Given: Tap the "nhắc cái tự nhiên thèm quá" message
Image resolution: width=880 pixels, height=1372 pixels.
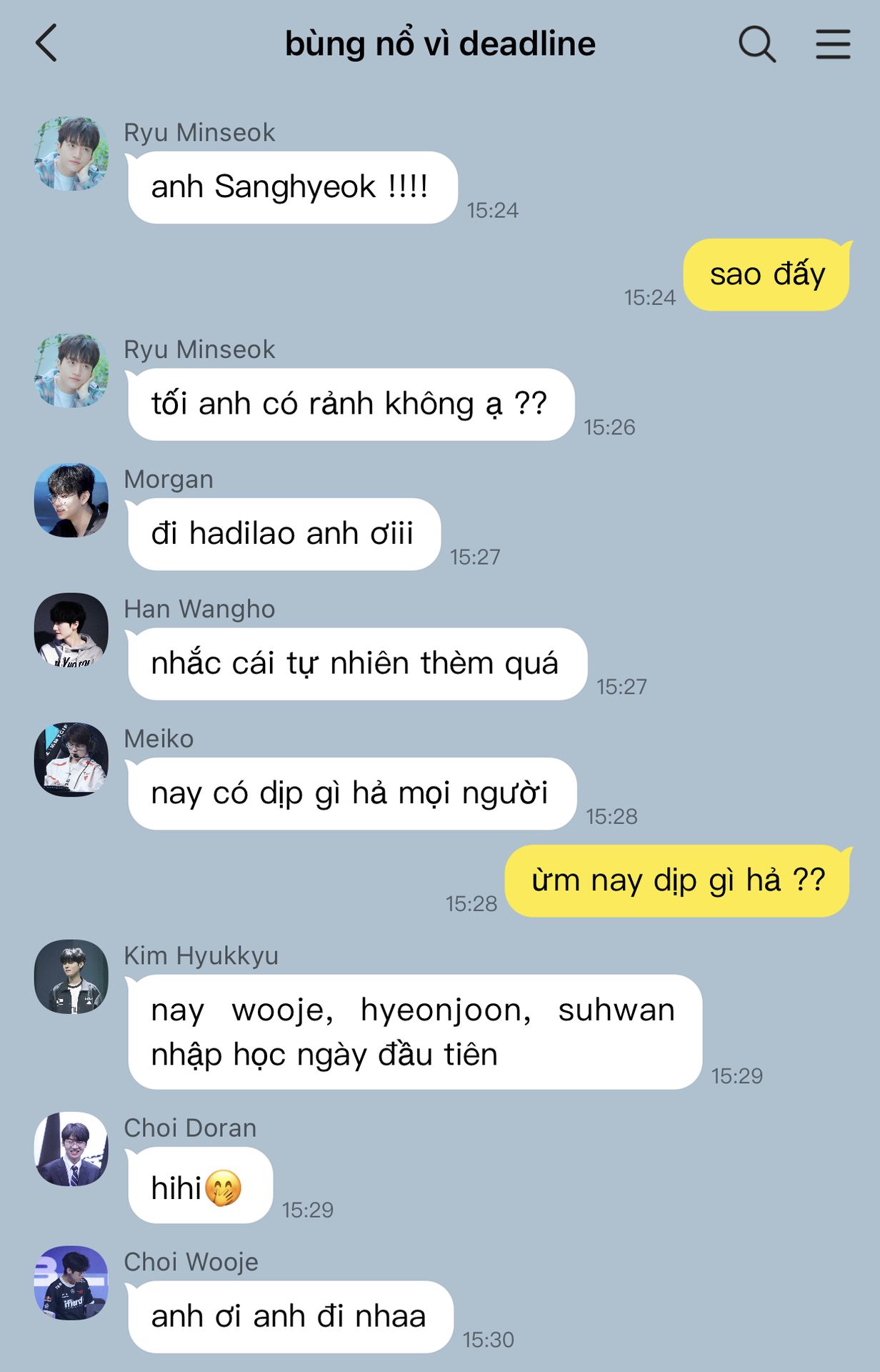Looking at the screenshot, I should 357,664.
